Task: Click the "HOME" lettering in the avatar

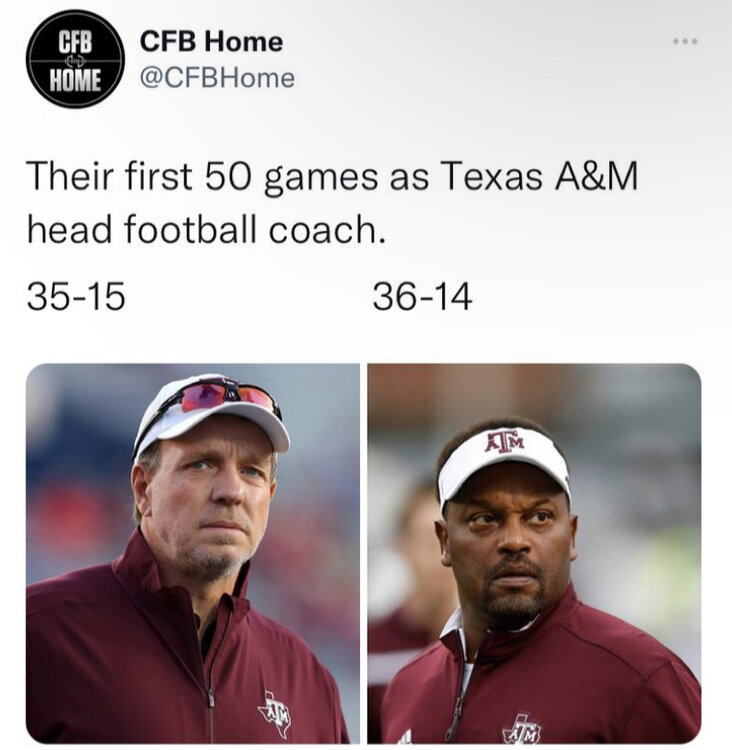Action: tap(76, 79)
